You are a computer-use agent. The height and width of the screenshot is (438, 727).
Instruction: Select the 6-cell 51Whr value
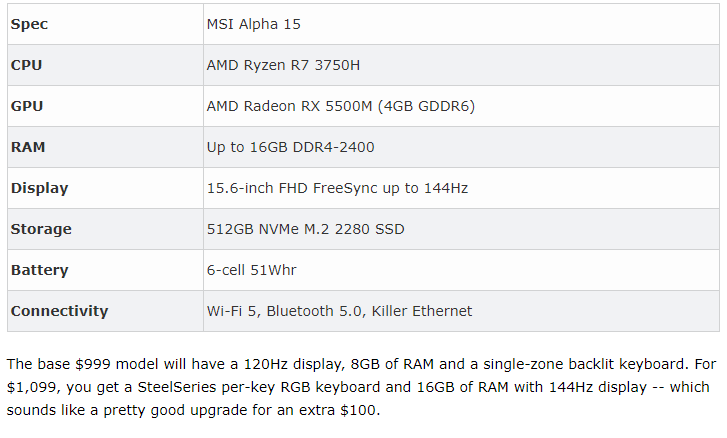[x=251, y=270]
